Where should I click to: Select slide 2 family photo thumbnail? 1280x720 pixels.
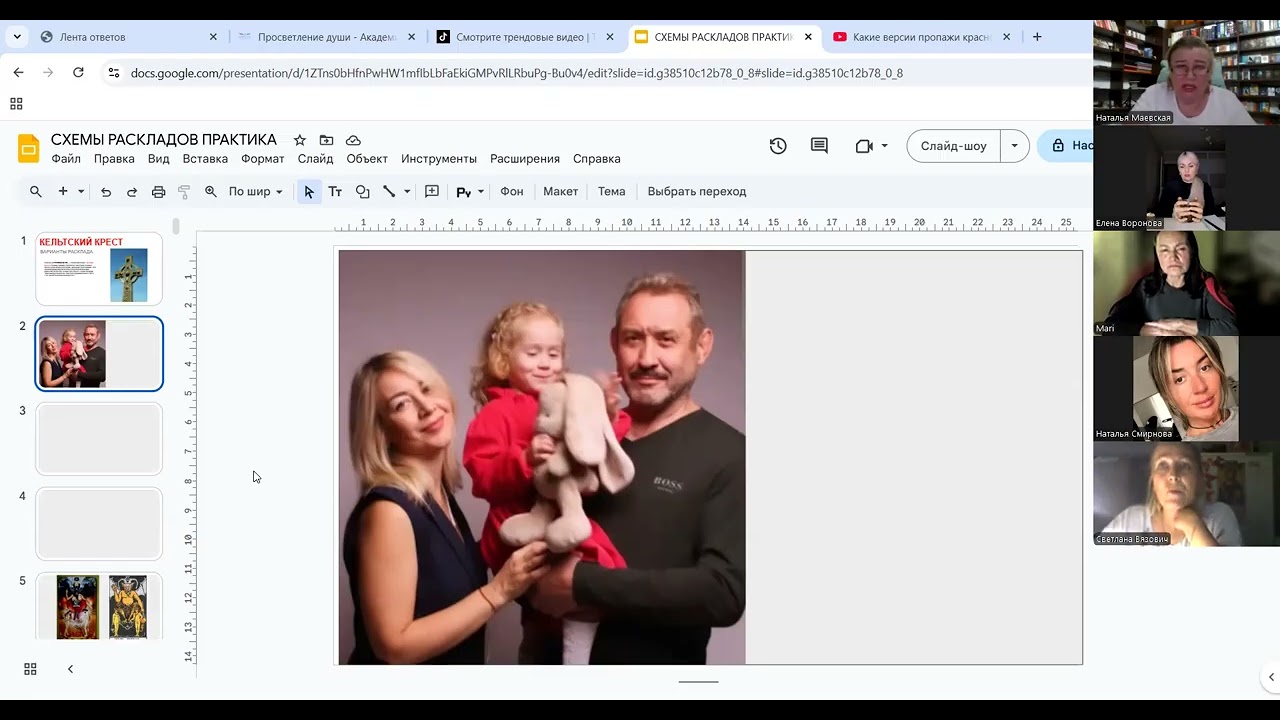(99, 354)
